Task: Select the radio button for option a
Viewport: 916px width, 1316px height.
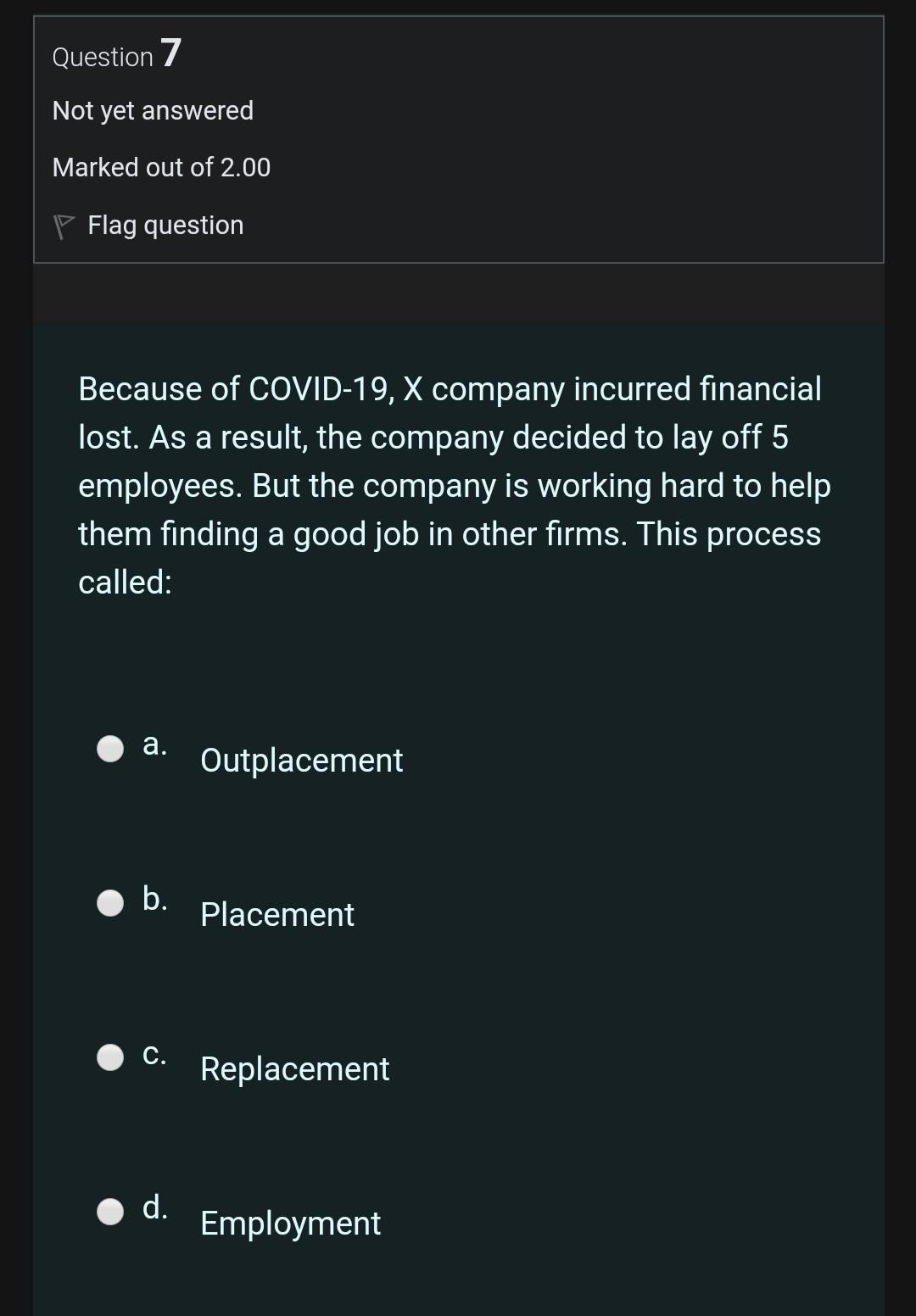Action: coord(109,748)
